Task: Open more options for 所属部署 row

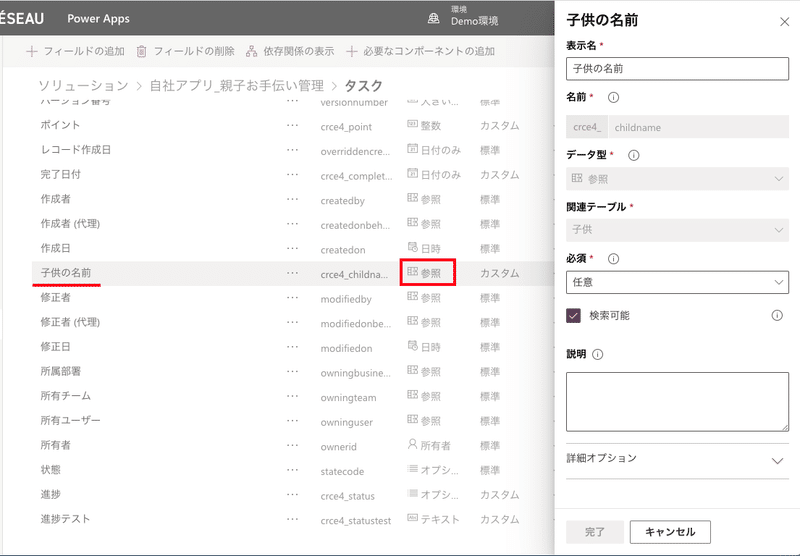Action: (x=292, y=371)
